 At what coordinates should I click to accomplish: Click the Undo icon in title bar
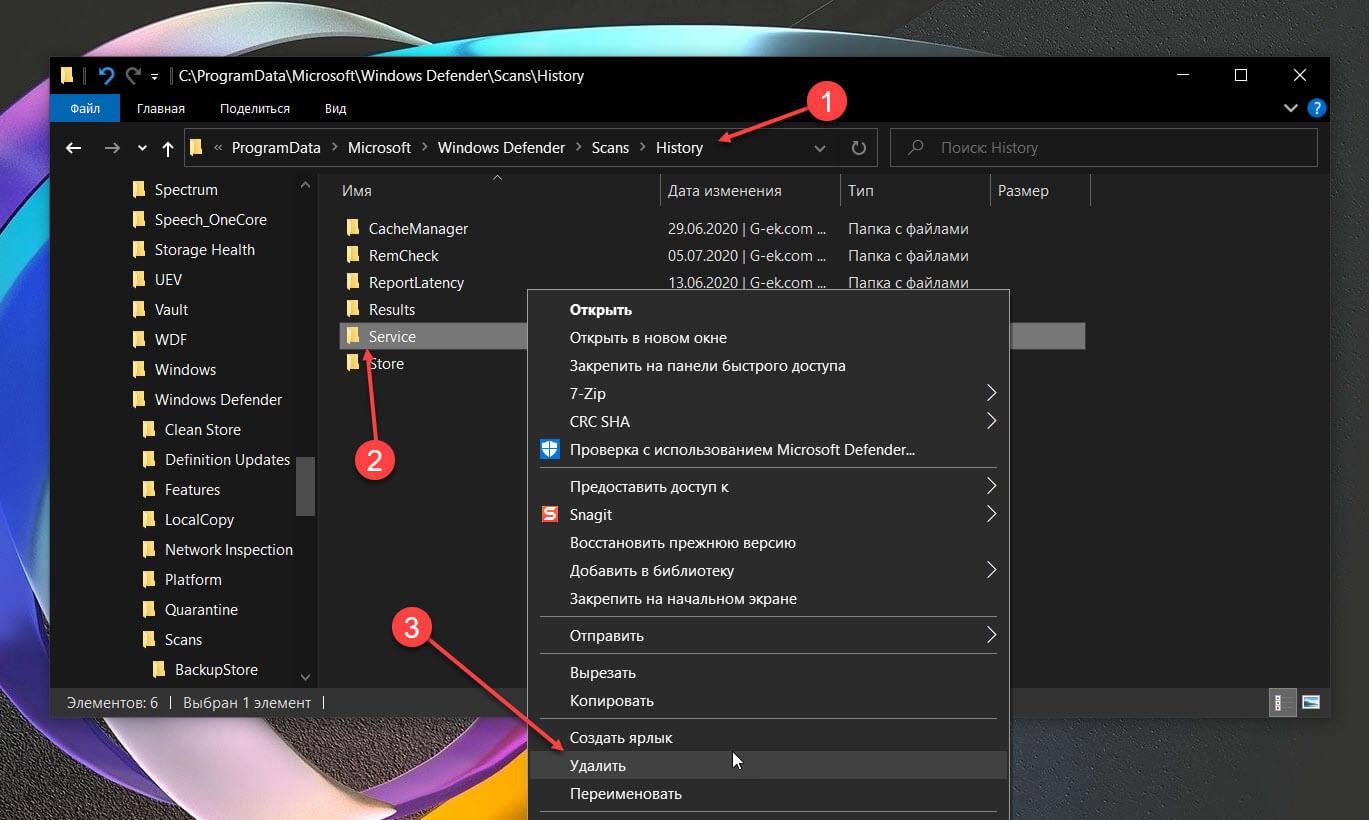pyautogui.click(x=106, y=76)
